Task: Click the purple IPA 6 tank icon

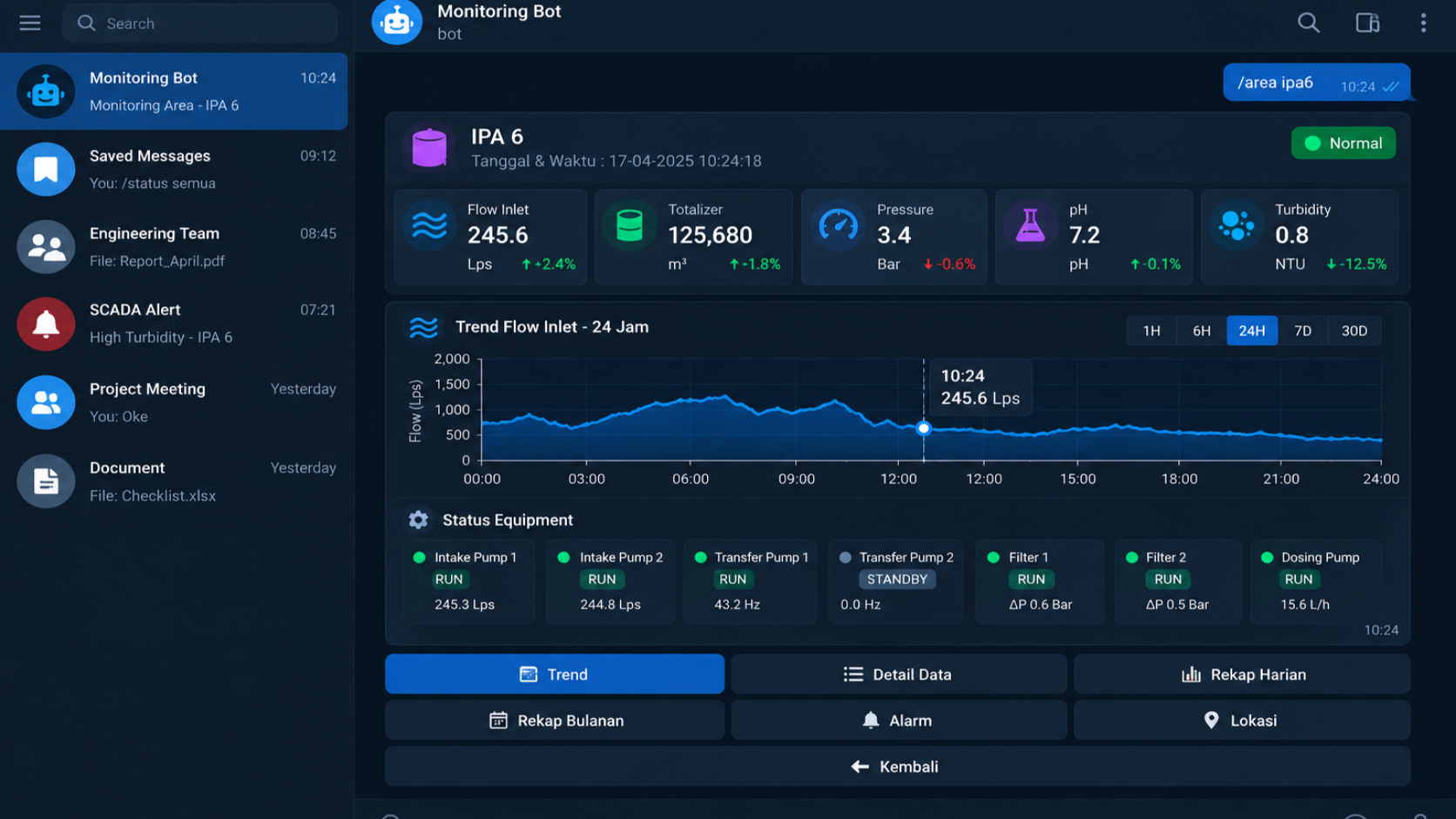Action: pyautogui.click(x=428, y=147)
